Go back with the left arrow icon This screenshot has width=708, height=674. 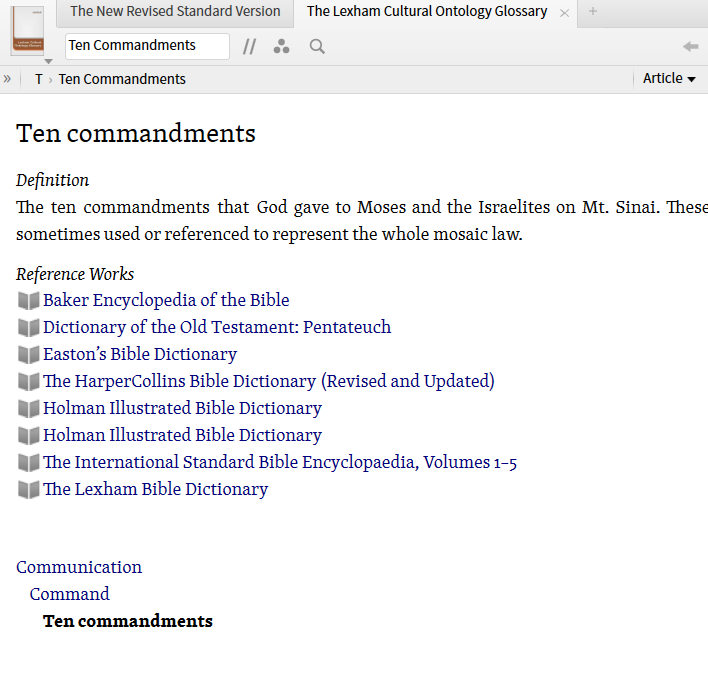[690, 46]
